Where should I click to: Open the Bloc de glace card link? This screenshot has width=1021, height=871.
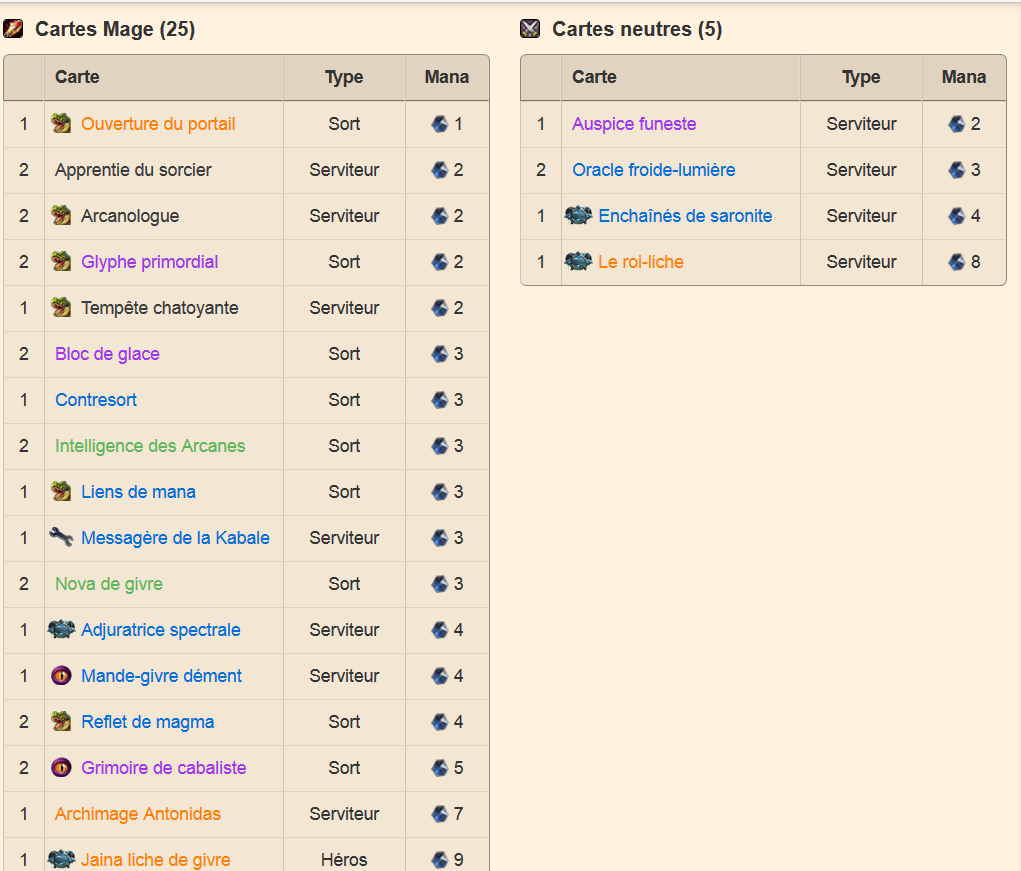tap(107, 353)
